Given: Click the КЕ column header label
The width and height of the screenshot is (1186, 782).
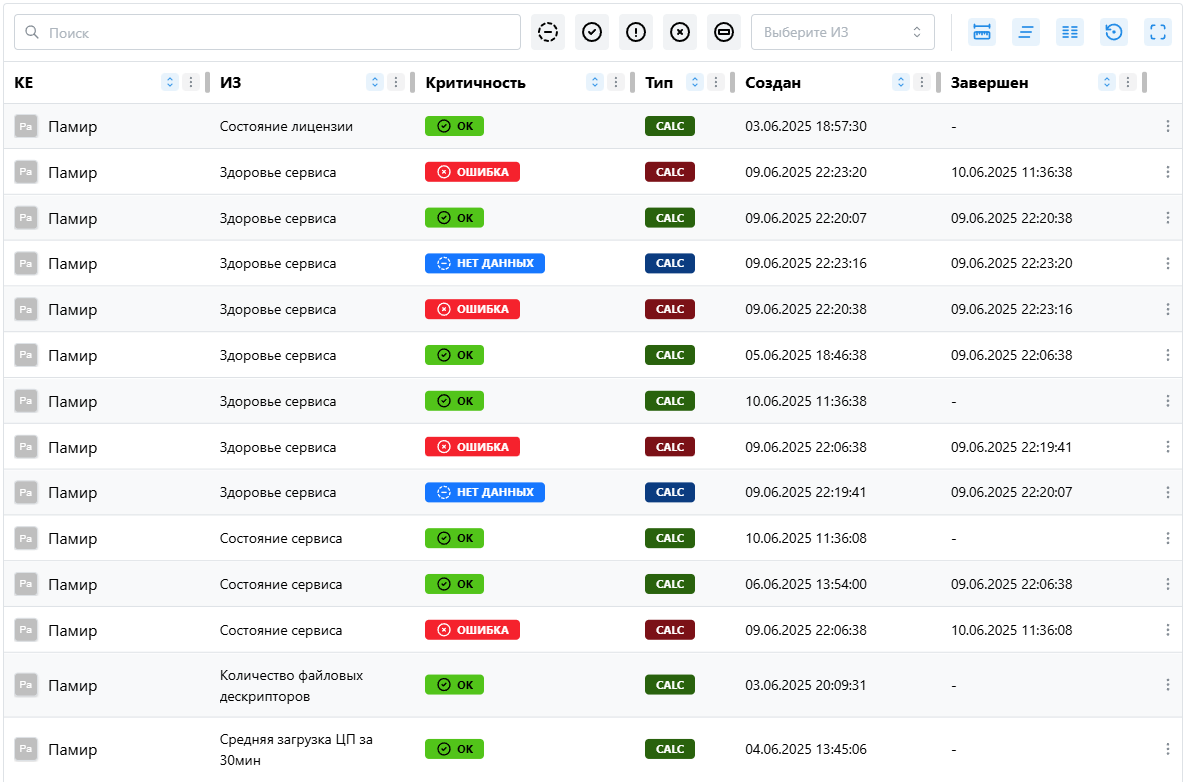Looking at the screenshot, I should pyautogui.click(x=23, y=82).
